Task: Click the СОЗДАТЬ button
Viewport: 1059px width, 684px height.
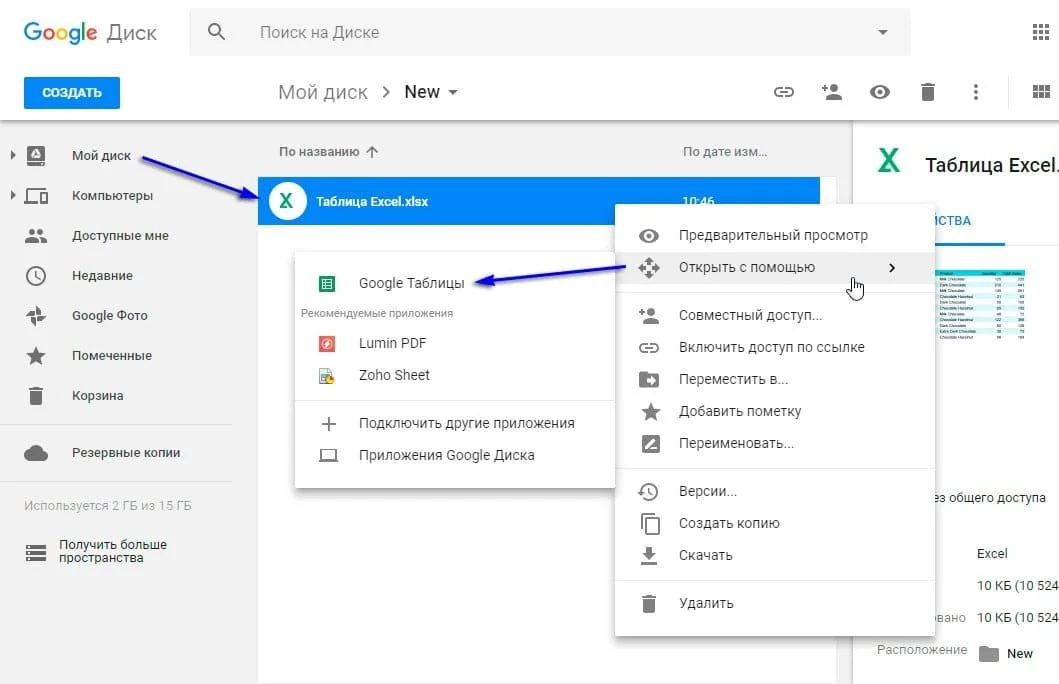Action: pos(71,92)
